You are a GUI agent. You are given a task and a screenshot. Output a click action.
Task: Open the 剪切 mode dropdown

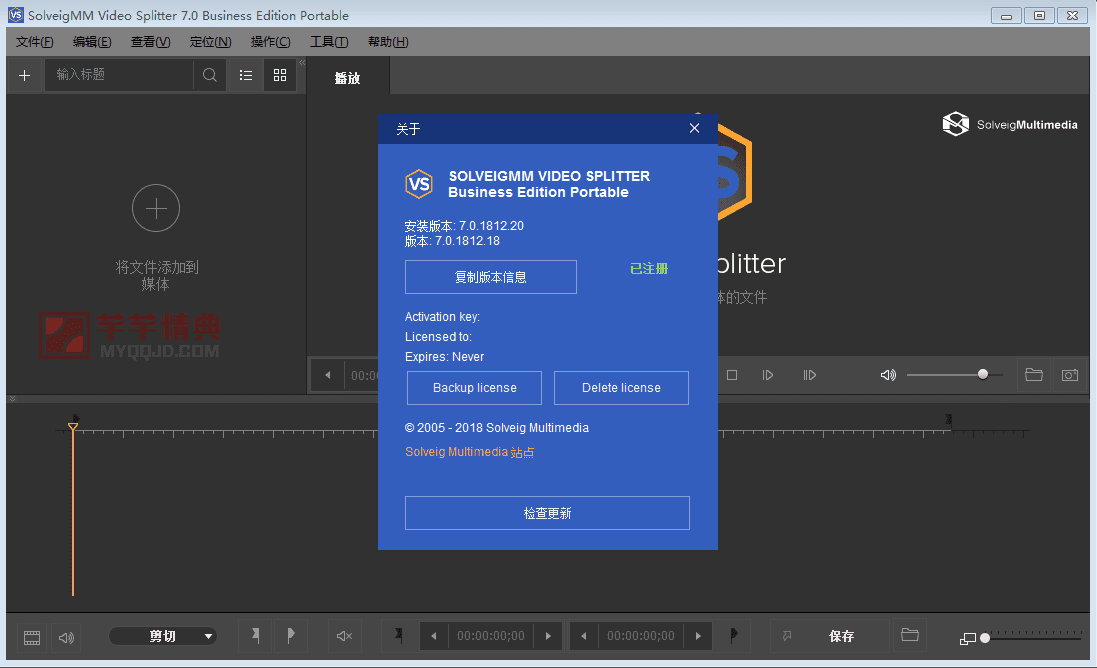(x=163, y=636)
